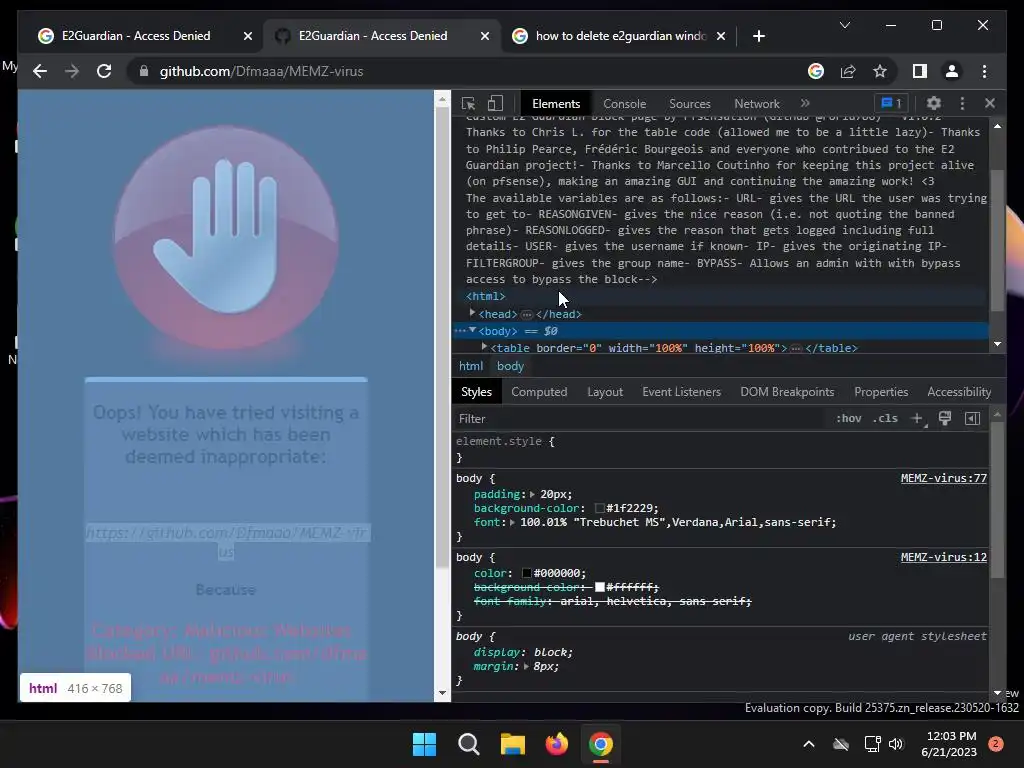Show more DevTools tabs chevron
1024x768 pixels.
click(x=805, y=103)
